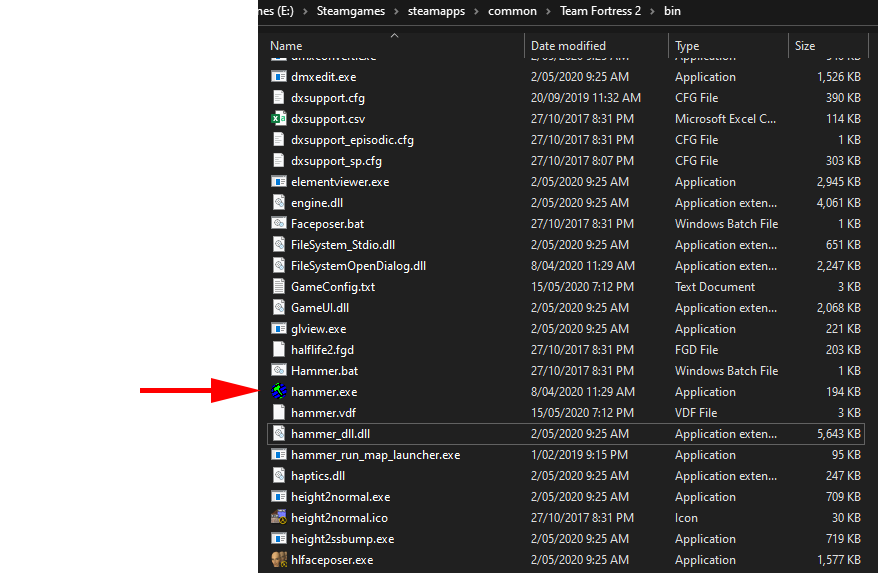Expand the chevron after Team Fortress 2
Image resolution: width=878 pixels, height=573 pixels.
[652, 11]
